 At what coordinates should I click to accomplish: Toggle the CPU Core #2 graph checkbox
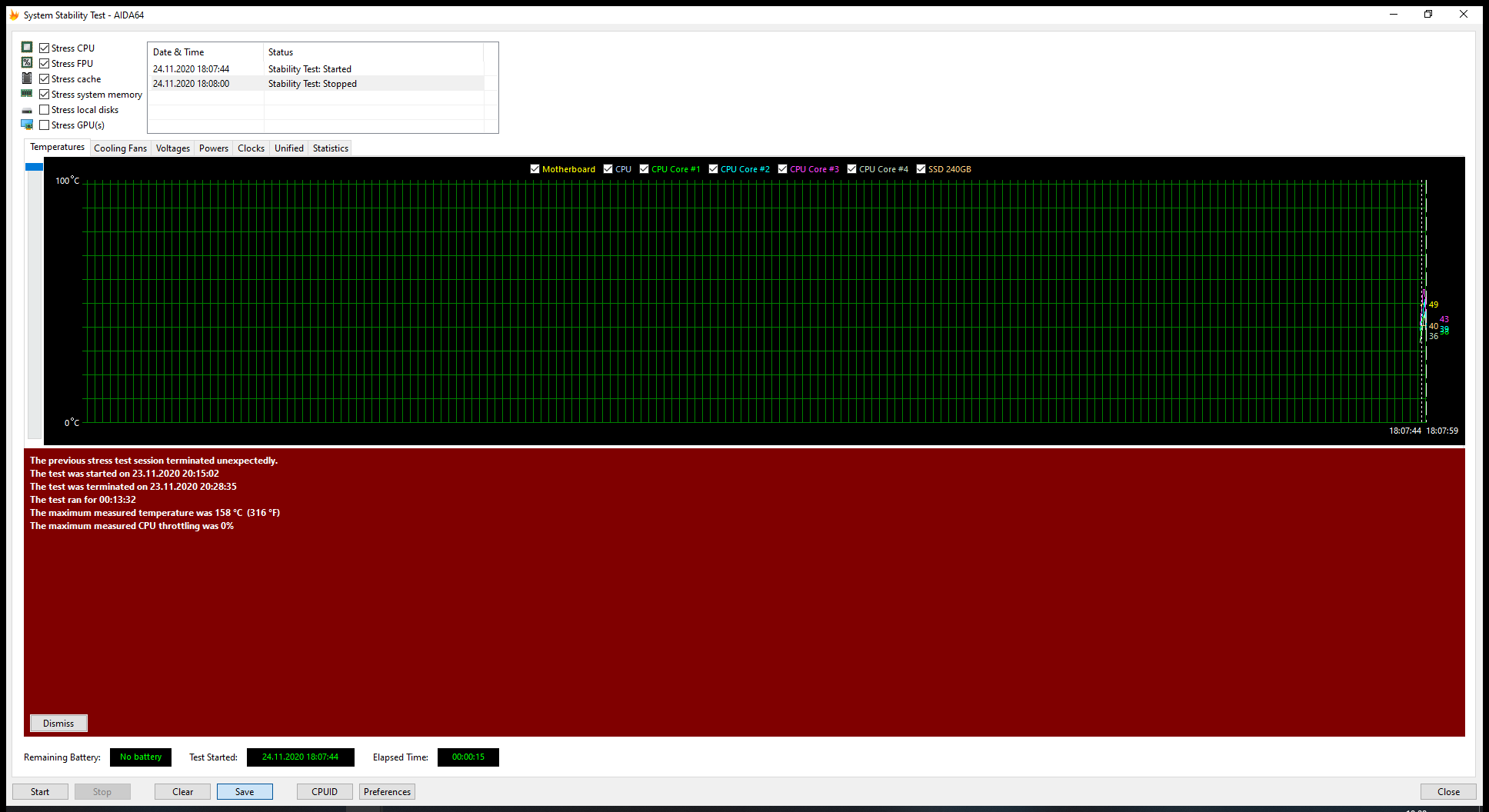[x=714, y=169]
